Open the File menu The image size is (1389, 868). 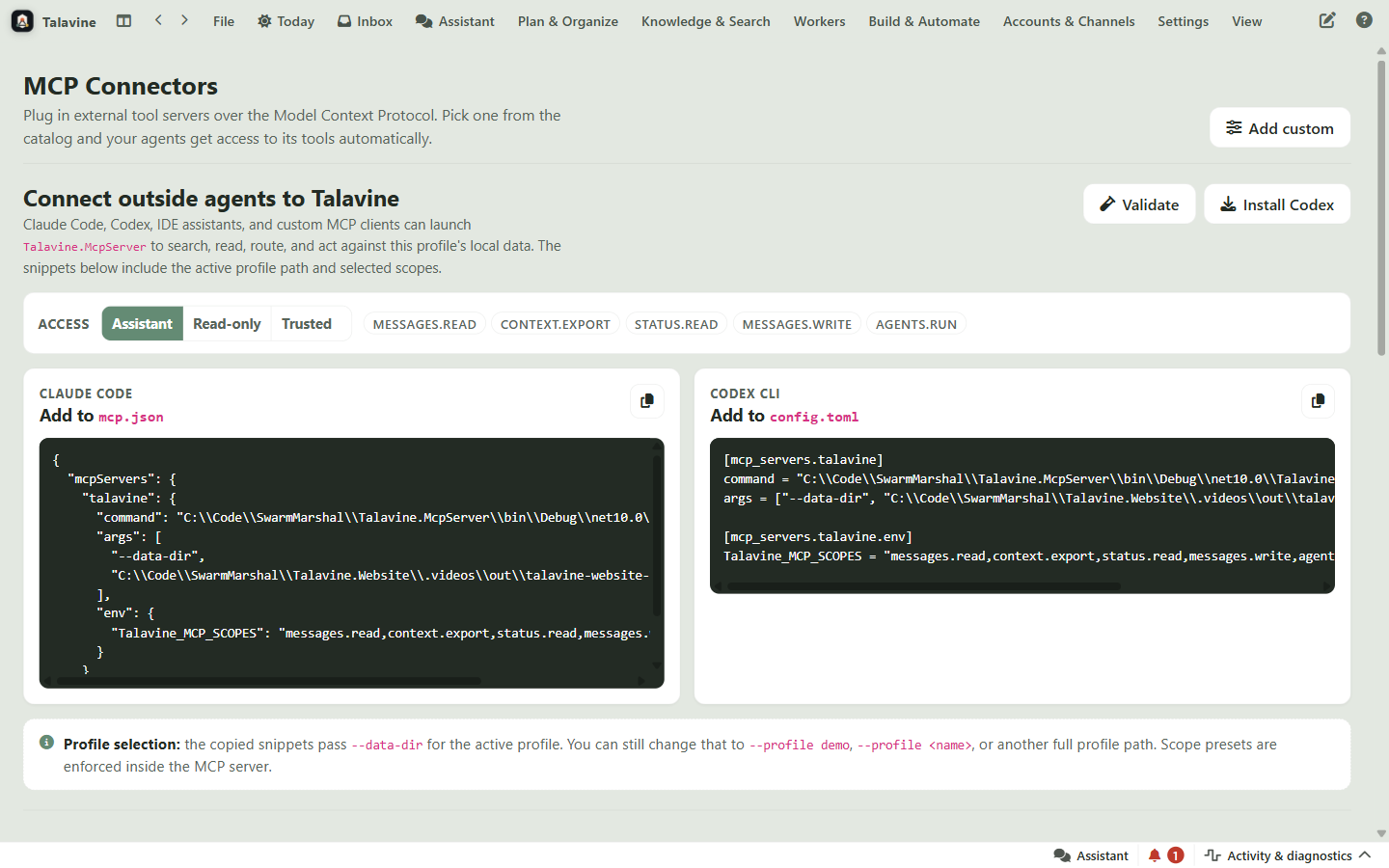[x=224, y=21]
